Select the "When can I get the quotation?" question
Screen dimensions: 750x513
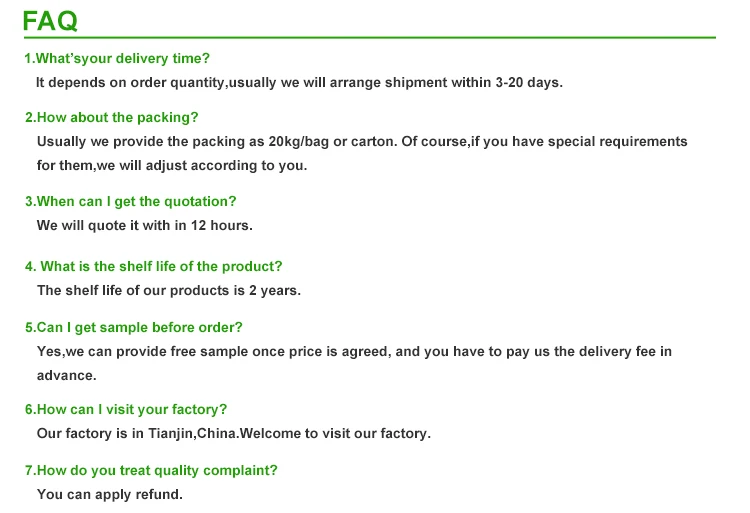[x=130, y=201]
